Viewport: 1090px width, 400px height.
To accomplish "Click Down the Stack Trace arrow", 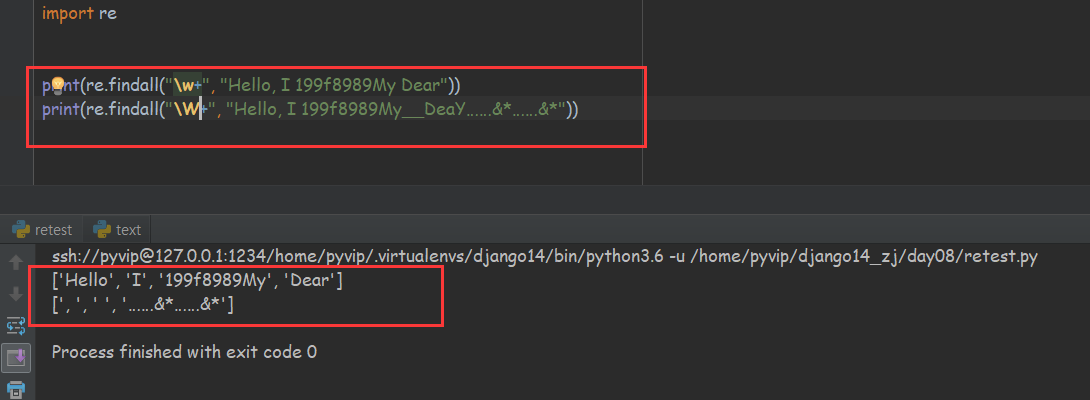I will (15, 294).
